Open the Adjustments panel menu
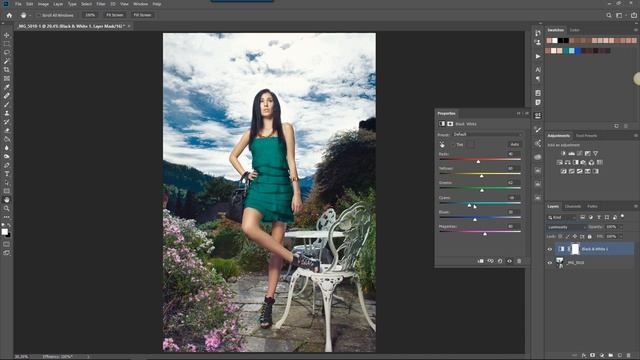Screen dimensions: 640x360 [x=635, y=136]
